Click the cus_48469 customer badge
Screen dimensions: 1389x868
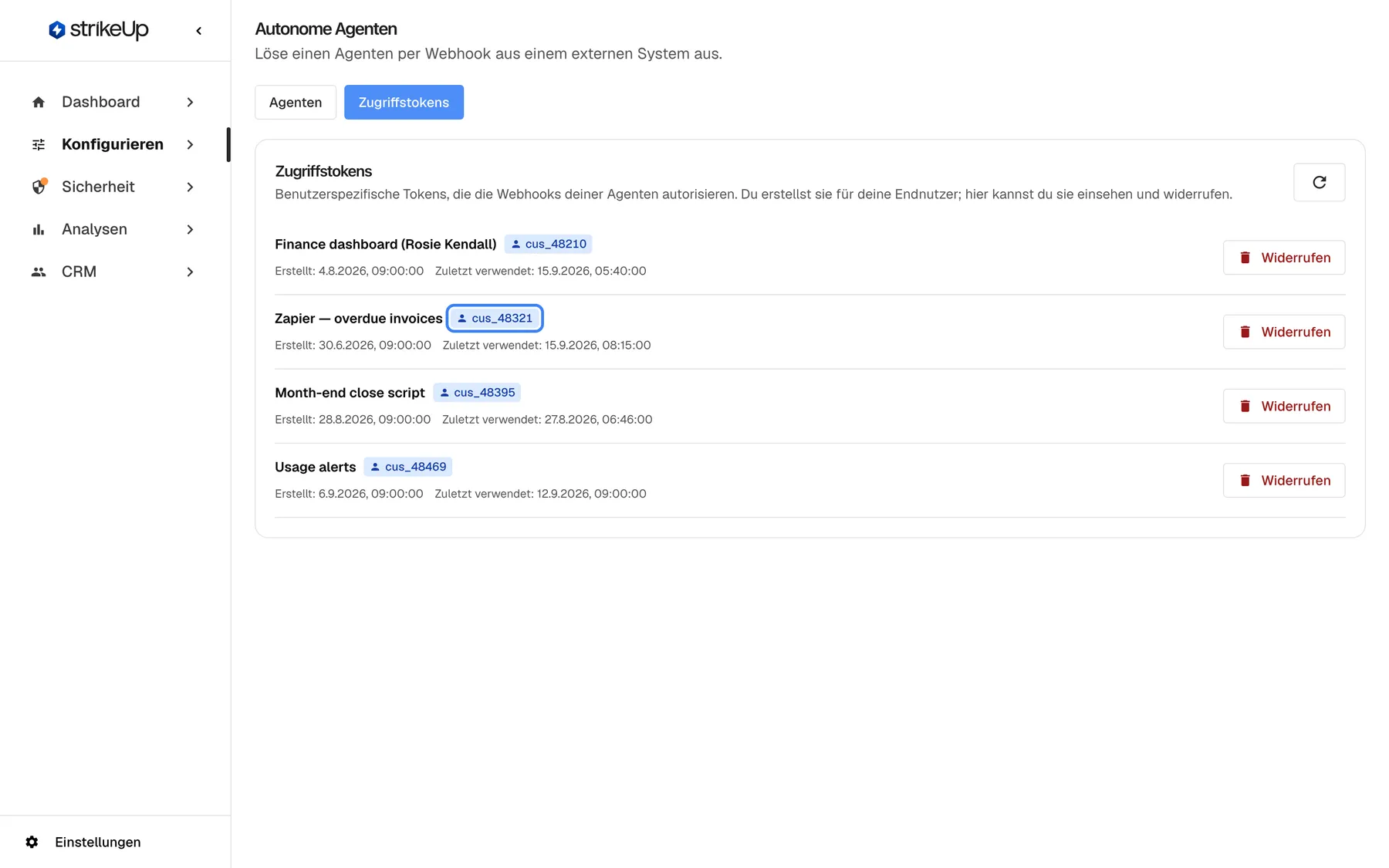tap(407, 467)
